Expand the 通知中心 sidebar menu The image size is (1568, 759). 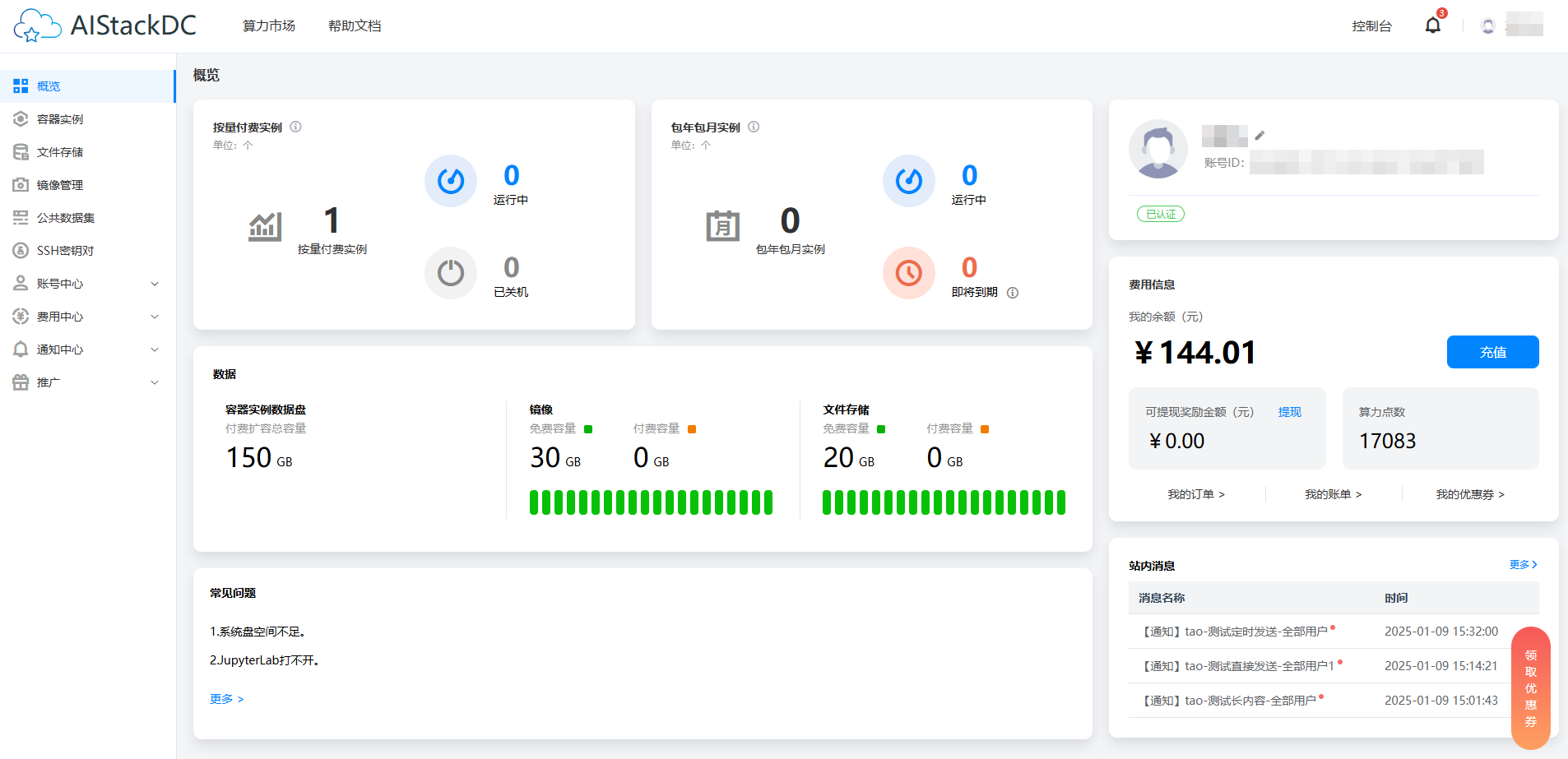[x=87, y=349]
